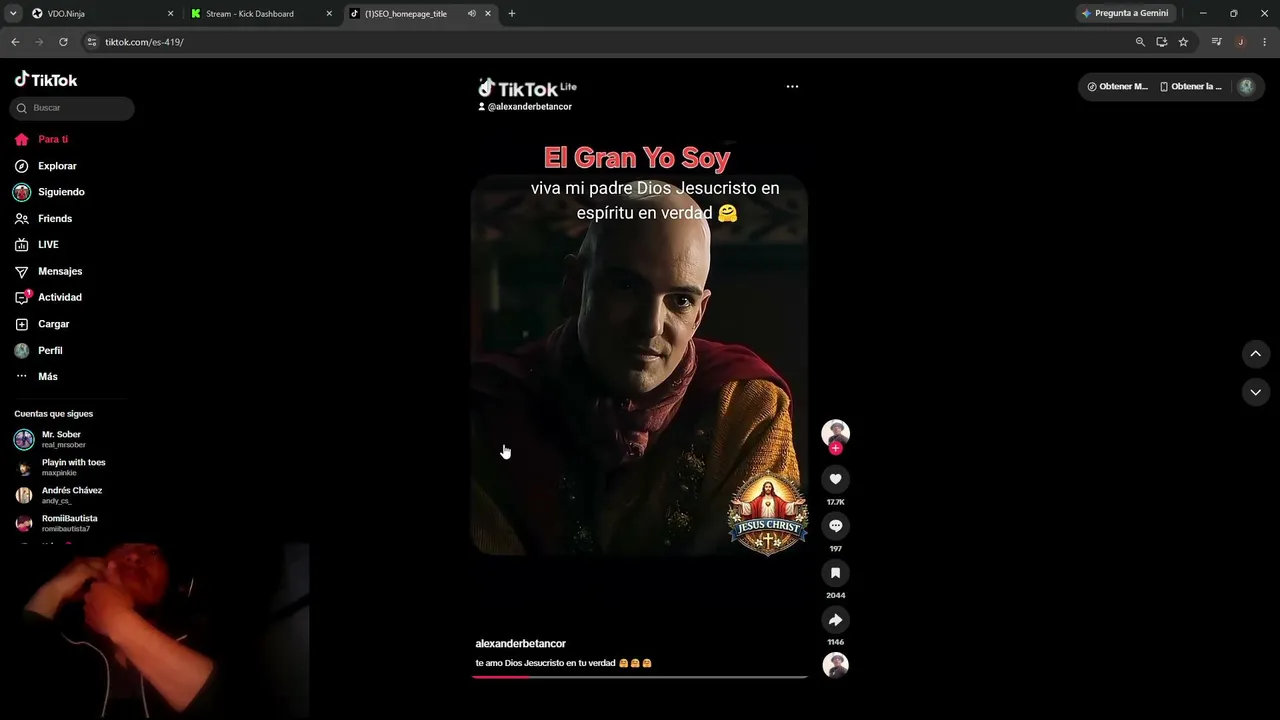Click the site information icon in the address bar
The width and height of the screenshot is (1280, 720).
(92, 42)
